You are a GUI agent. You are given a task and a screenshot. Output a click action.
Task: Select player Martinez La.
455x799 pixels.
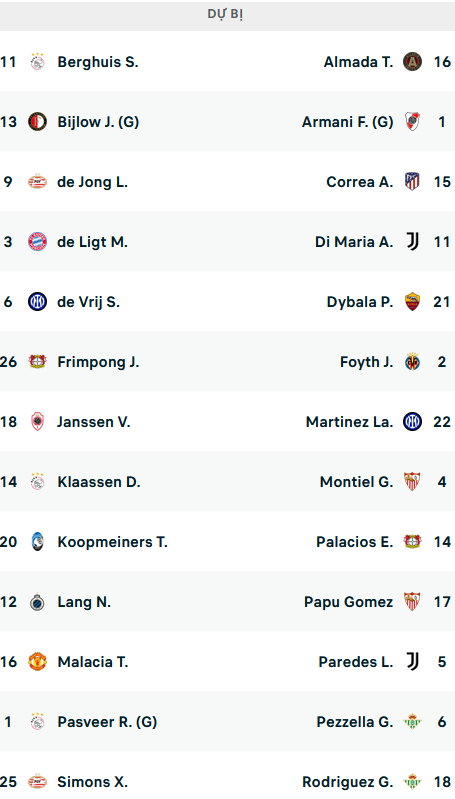click(350, 422)
